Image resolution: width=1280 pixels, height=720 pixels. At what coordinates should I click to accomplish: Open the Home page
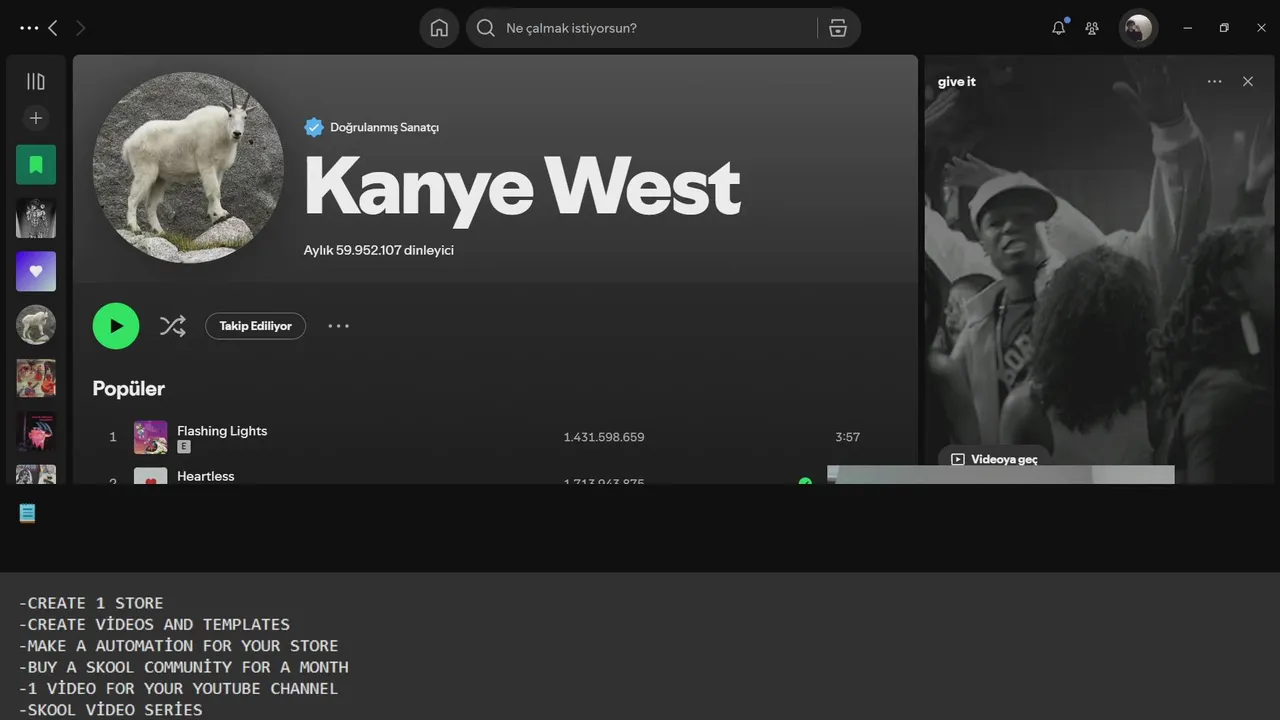439,28
